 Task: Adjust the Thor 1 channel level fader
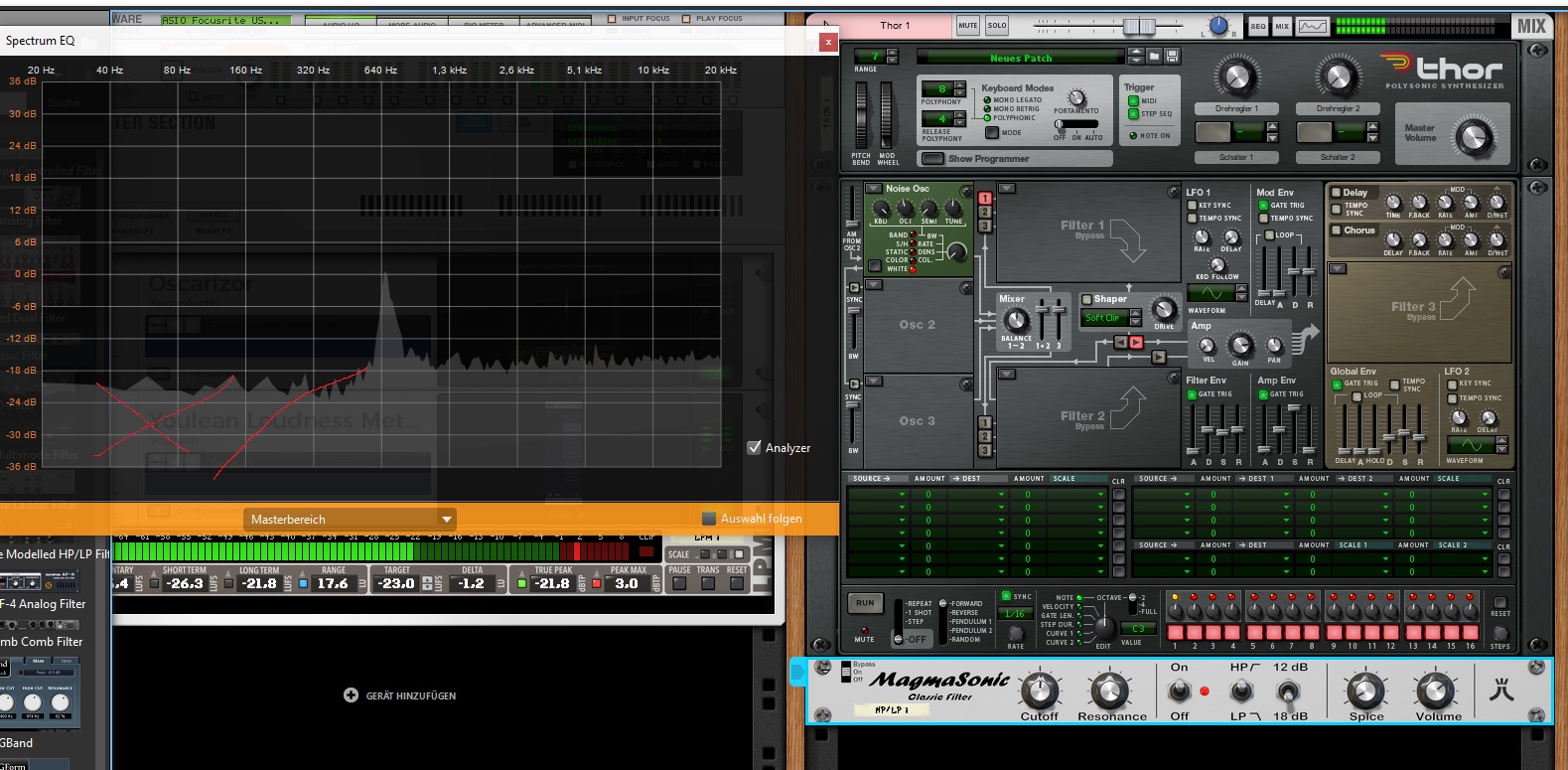click(x=1138, y=26)
